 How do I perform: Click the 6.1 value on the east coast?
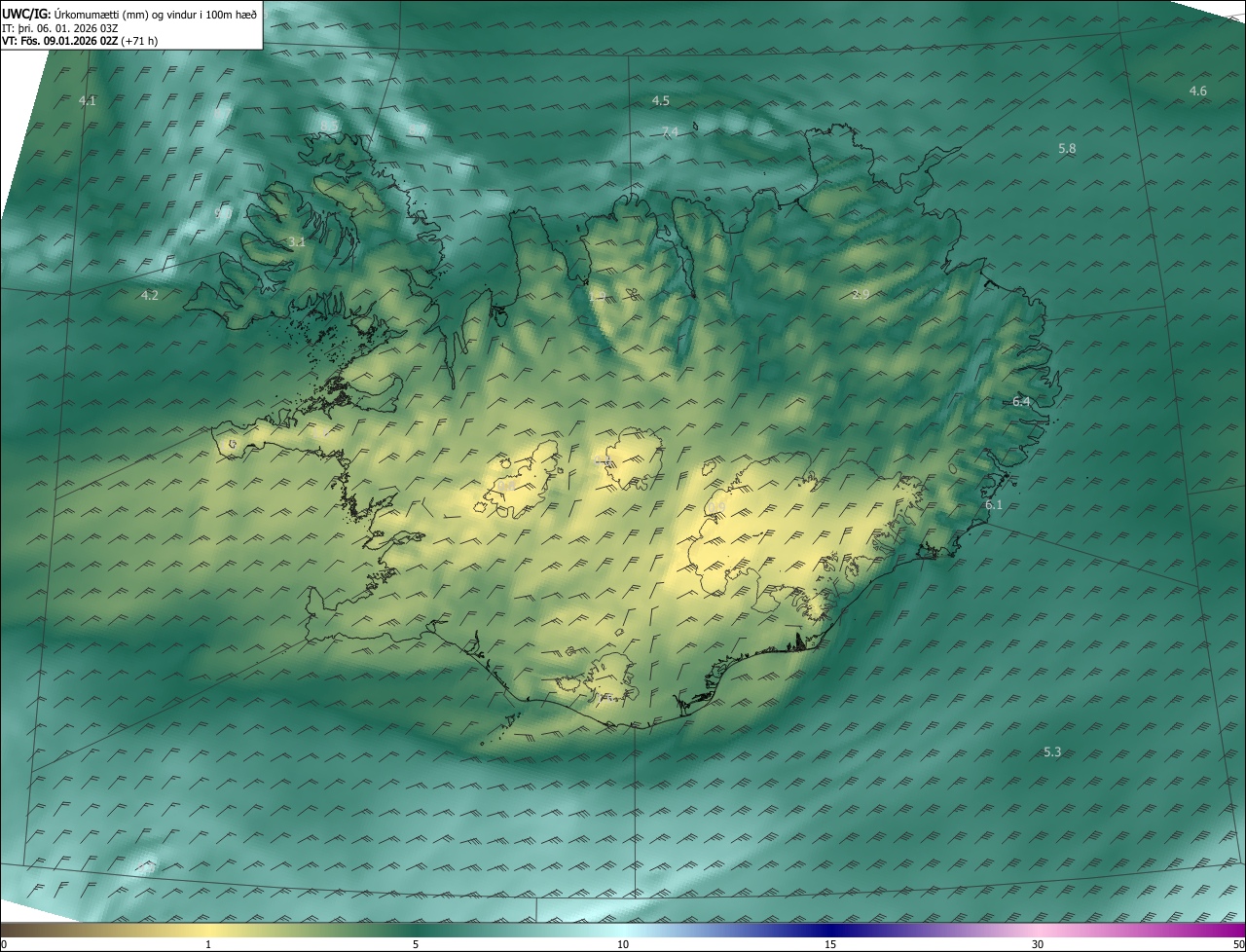point(994,504)
